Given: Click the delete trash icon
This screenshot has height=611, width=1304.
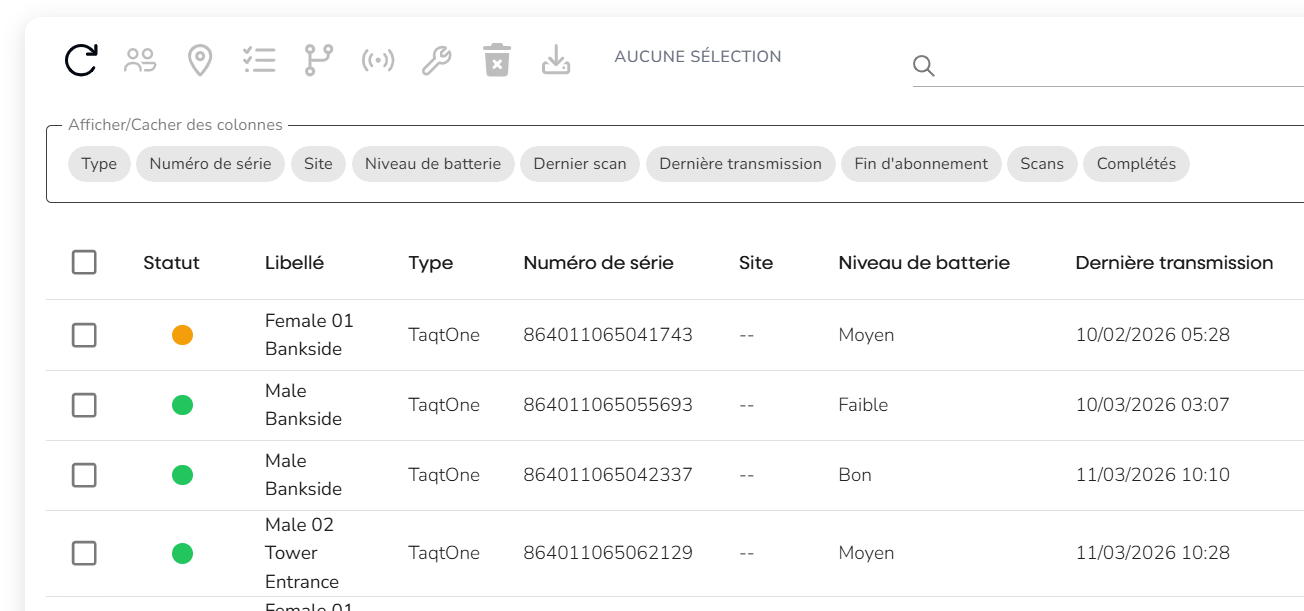Looking at the screenshot, I should pos(496,59).
